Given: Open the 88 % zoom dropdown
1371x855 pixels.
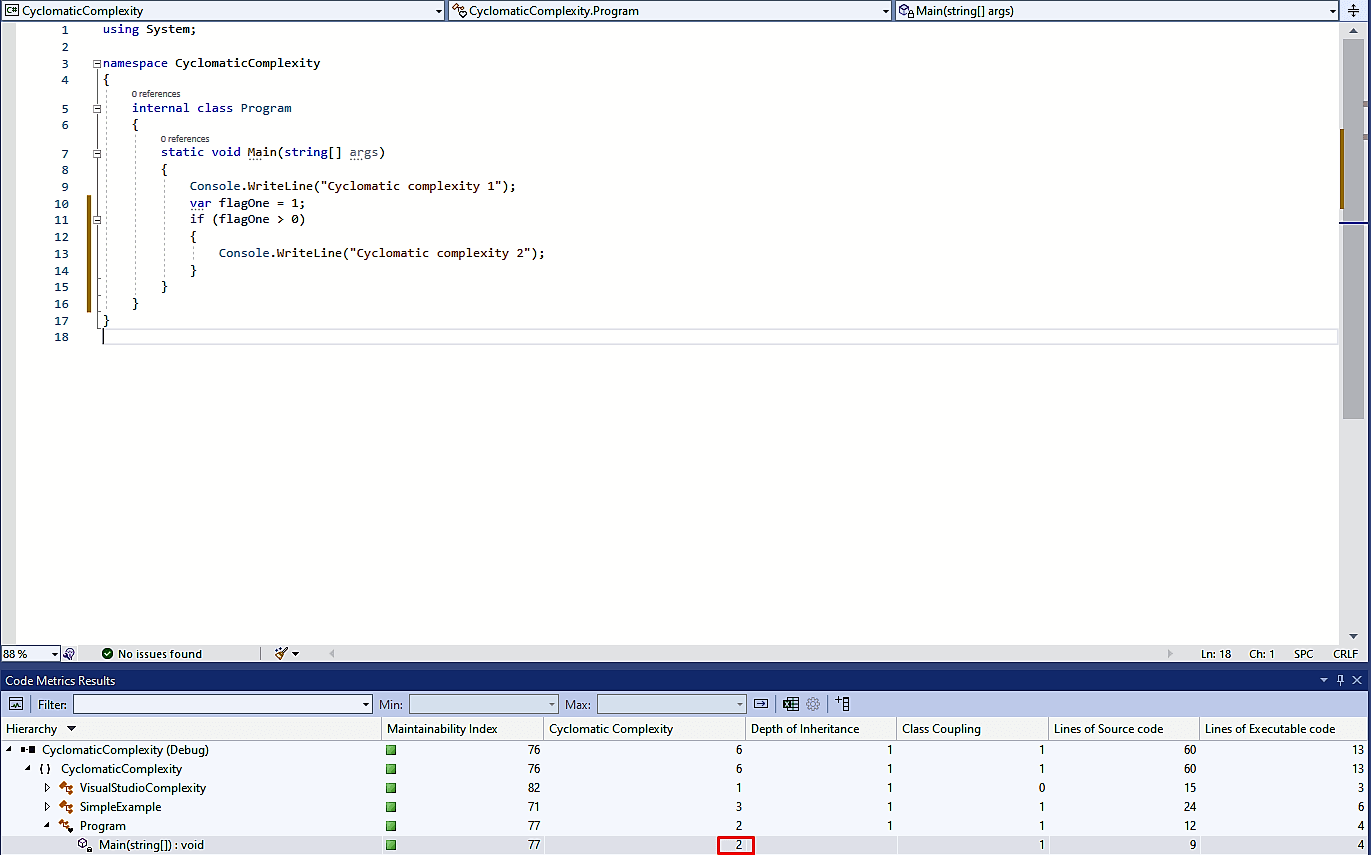Looking at the screenshot, I should tap(54, 654).
